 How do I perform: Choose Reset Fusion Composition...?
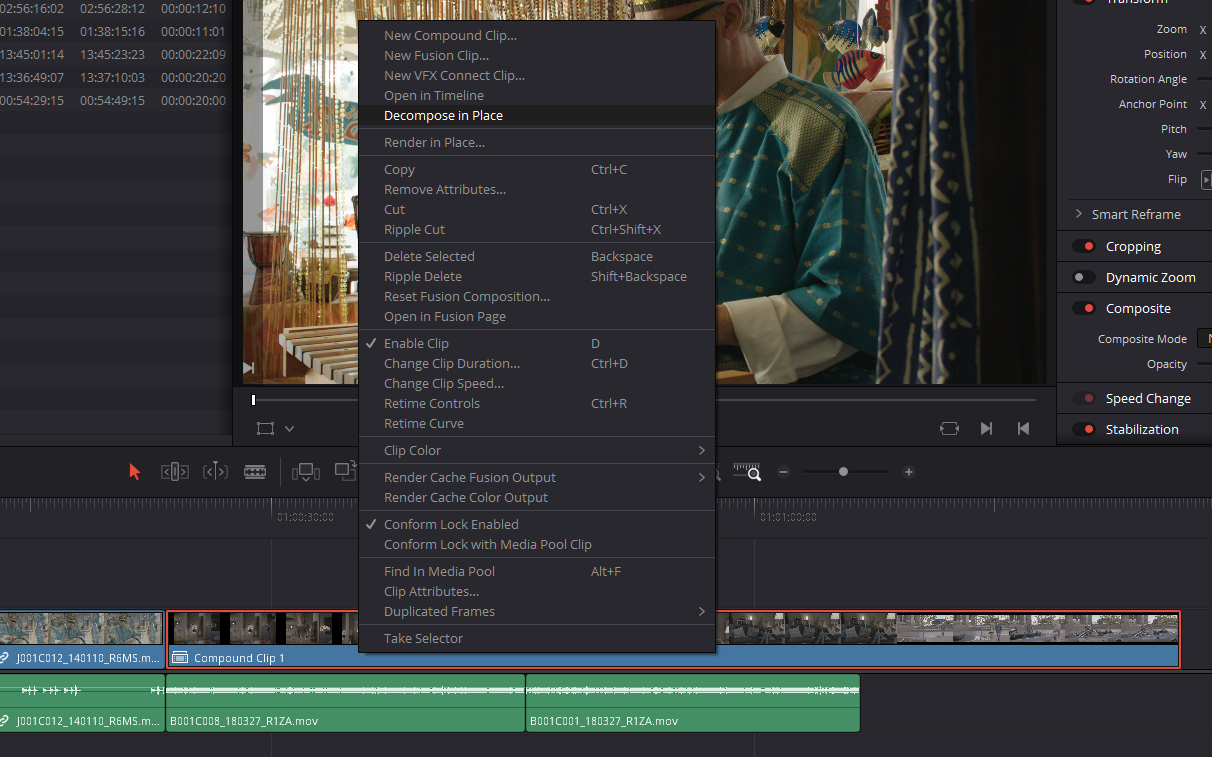pos(537,296)
